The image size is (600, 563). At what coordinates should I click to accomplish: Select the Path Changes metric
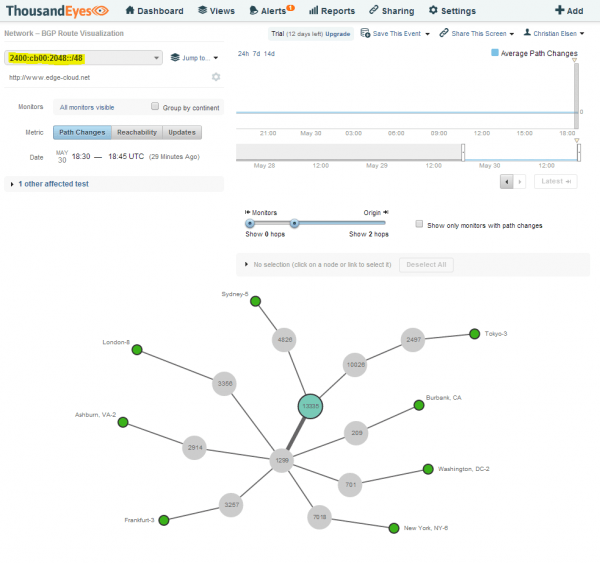82,132
